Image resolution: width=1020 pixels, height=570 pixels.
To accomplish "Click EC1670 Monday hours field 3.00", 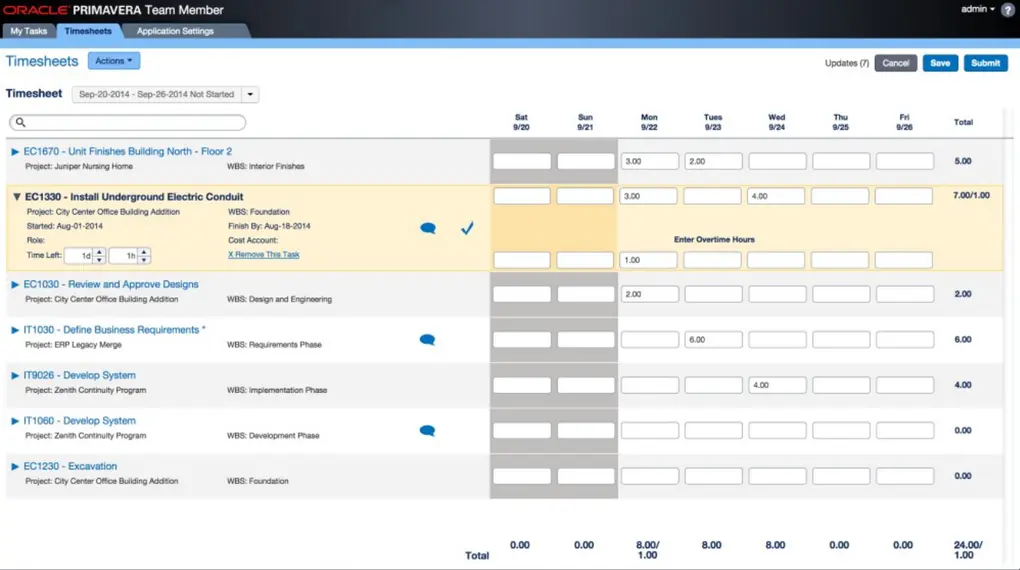I will (649, 161).
